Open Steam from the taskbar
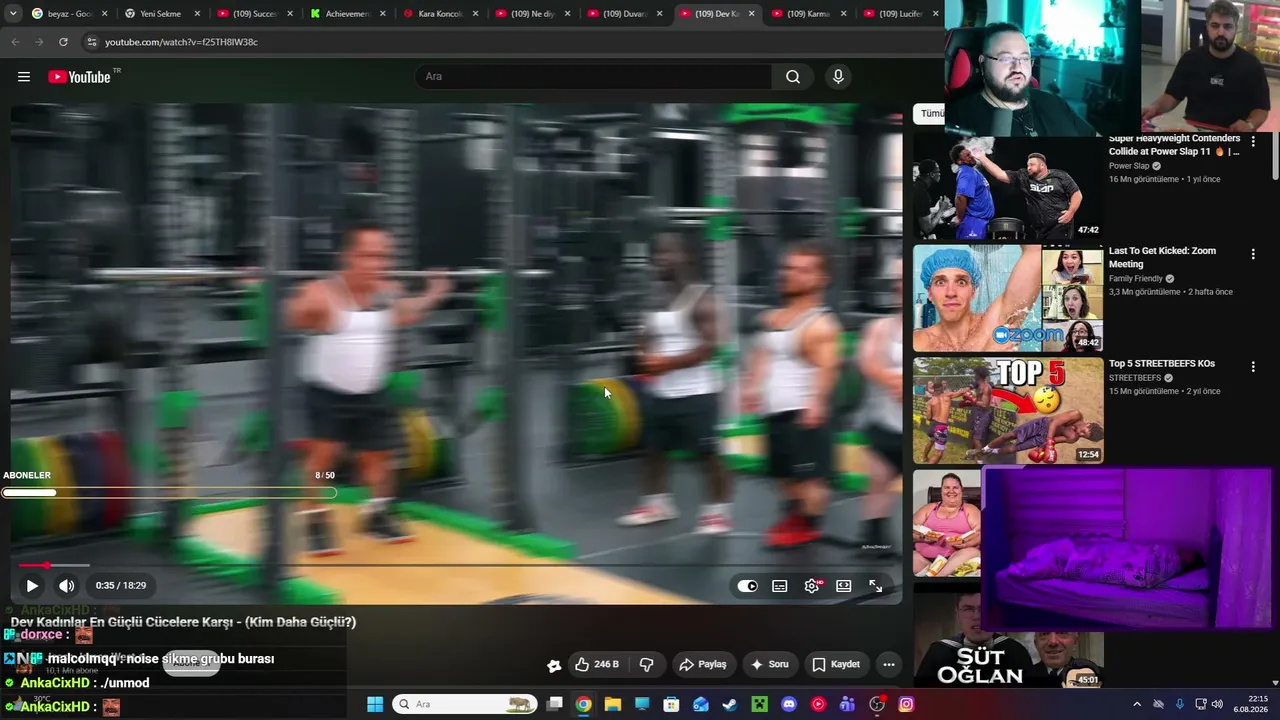This screenshot has height=720, width=1280. pos(730,704)
